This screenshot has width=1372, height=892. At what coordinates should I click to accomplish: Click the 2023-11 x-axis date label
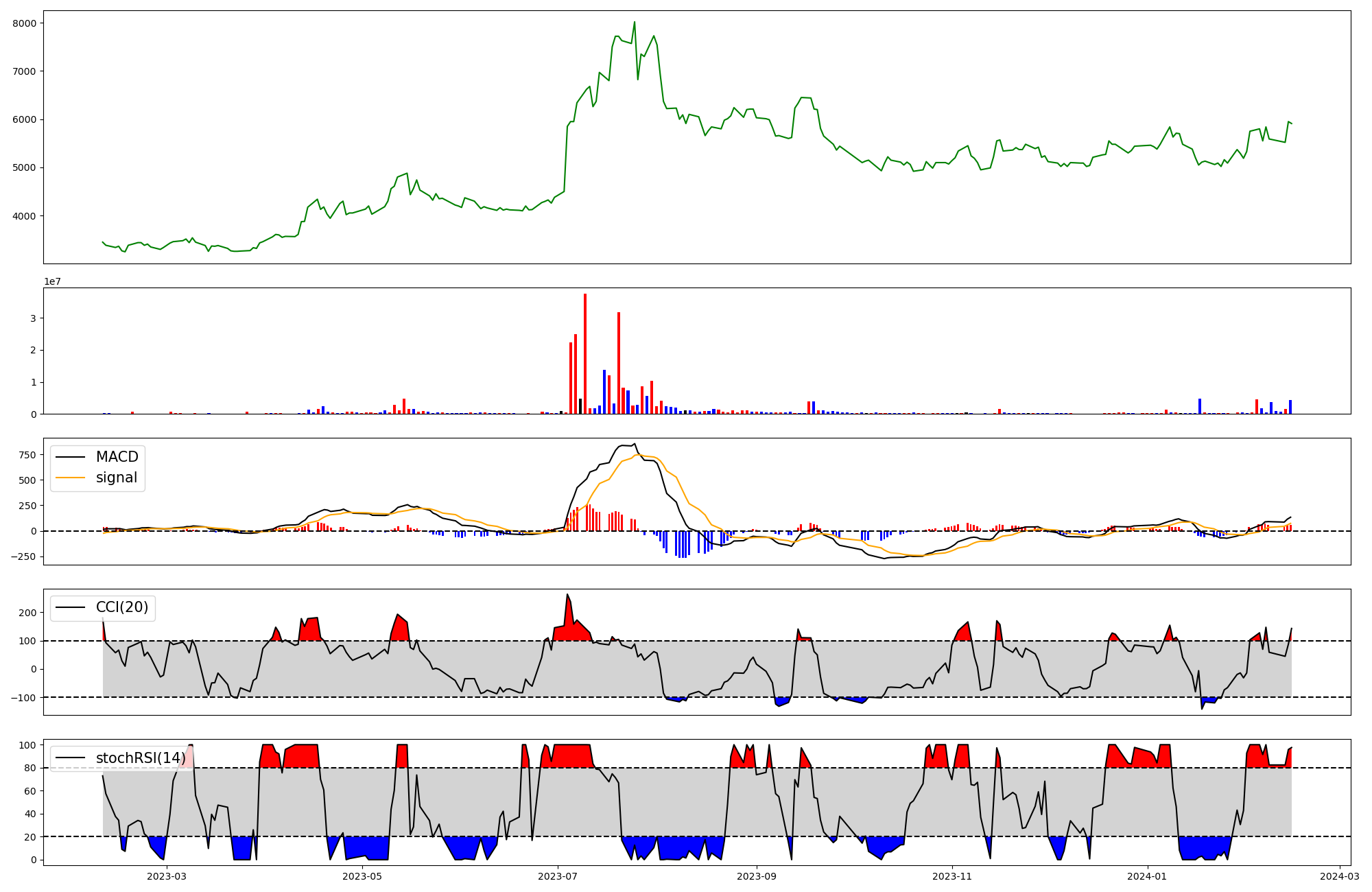[x=952, y=876]
